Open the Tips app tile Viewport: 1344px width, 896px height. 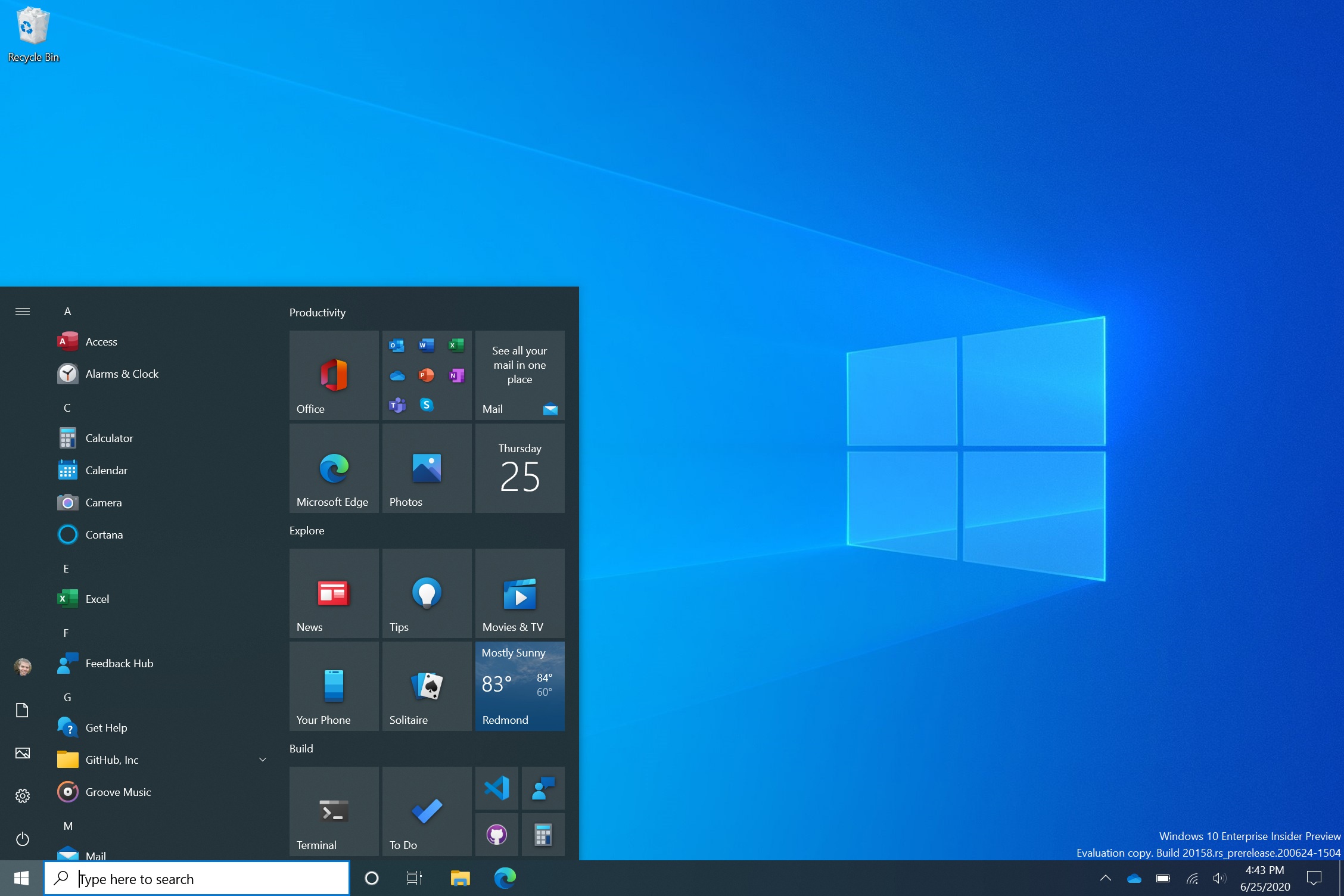coord(425,592)
